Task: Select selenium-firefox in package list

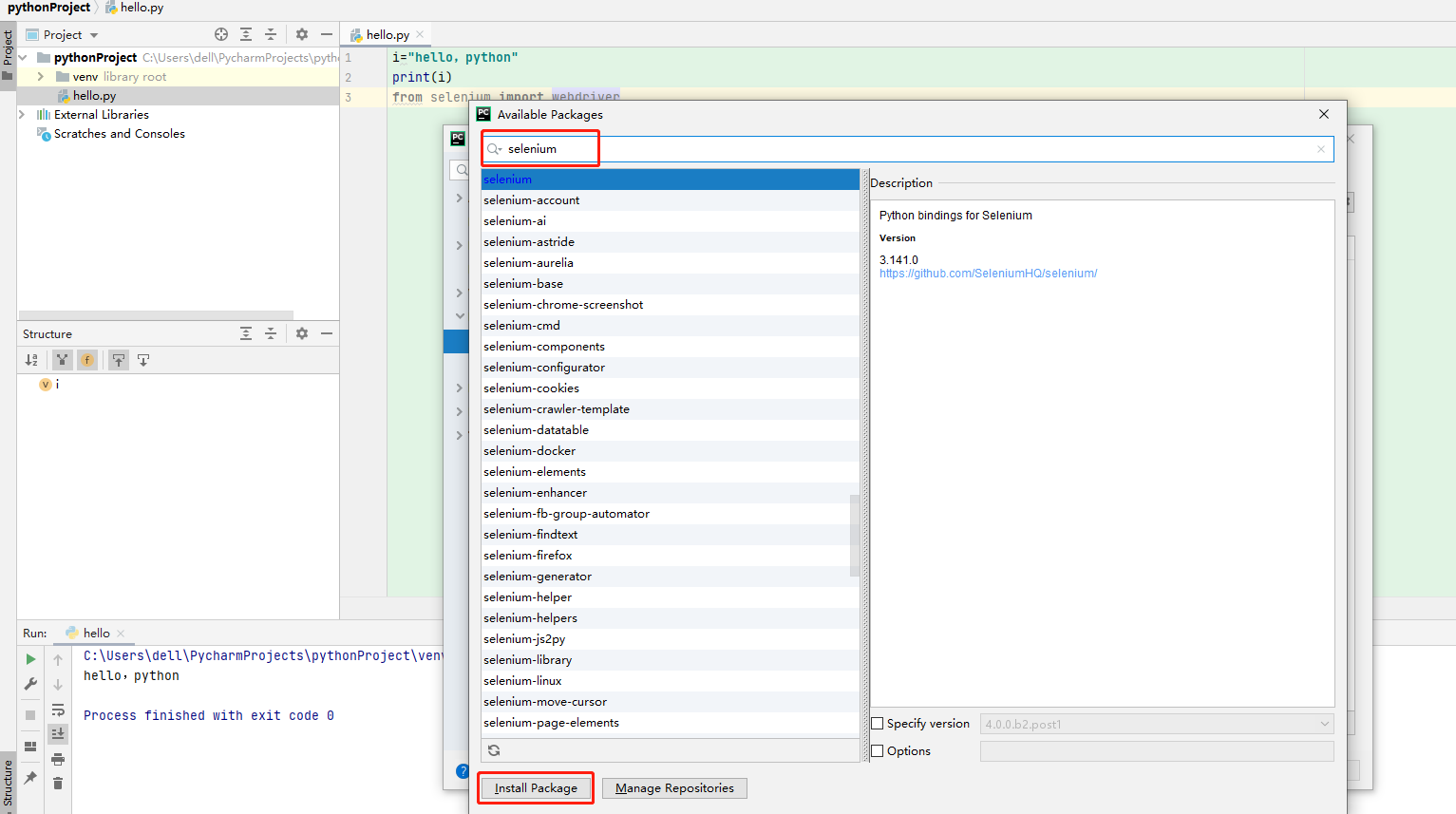Action: 670,556
